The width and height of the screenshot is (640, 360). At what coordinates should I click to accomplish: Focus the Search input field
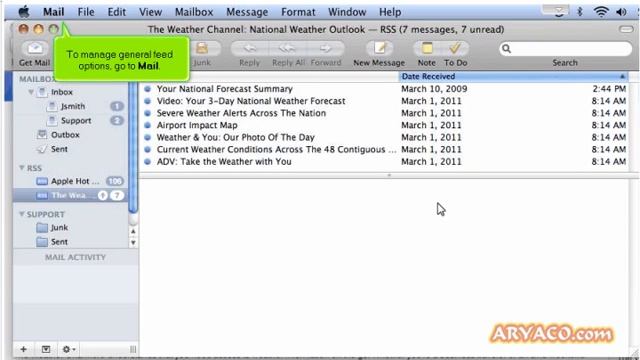pos(565,49)
